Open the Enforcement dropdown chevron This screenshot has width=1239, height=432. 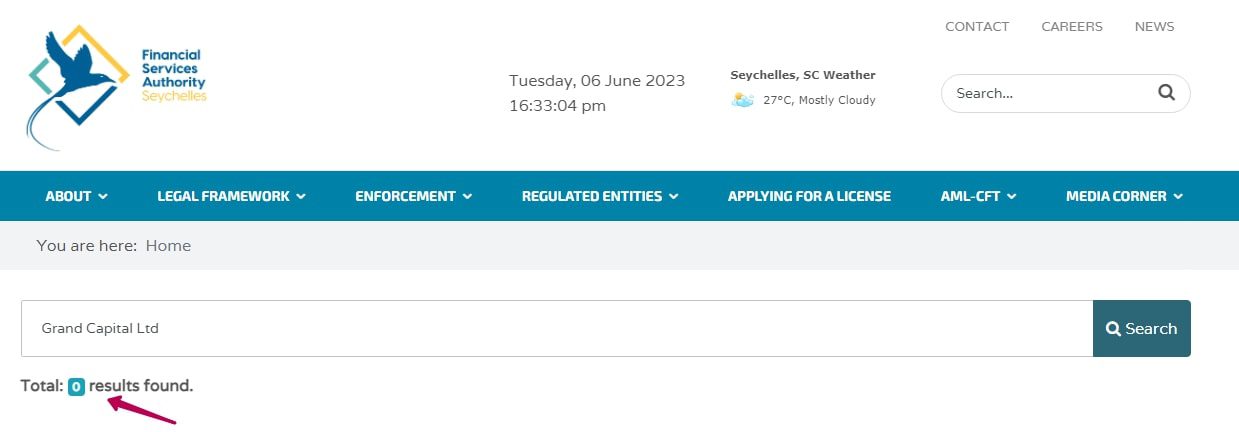[467, 197]
